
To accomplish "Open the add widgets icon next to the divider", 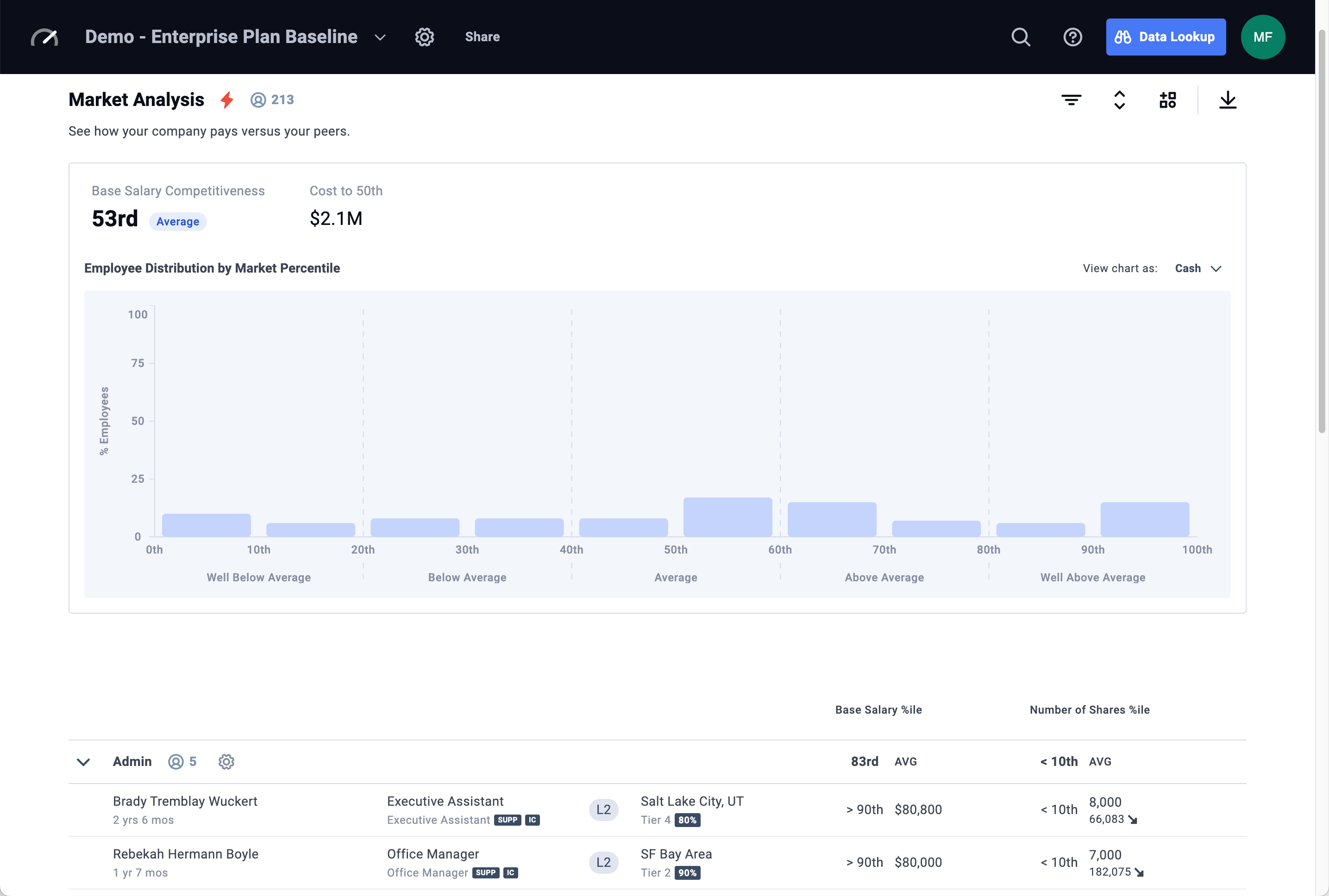I will tap(1168, 100).
